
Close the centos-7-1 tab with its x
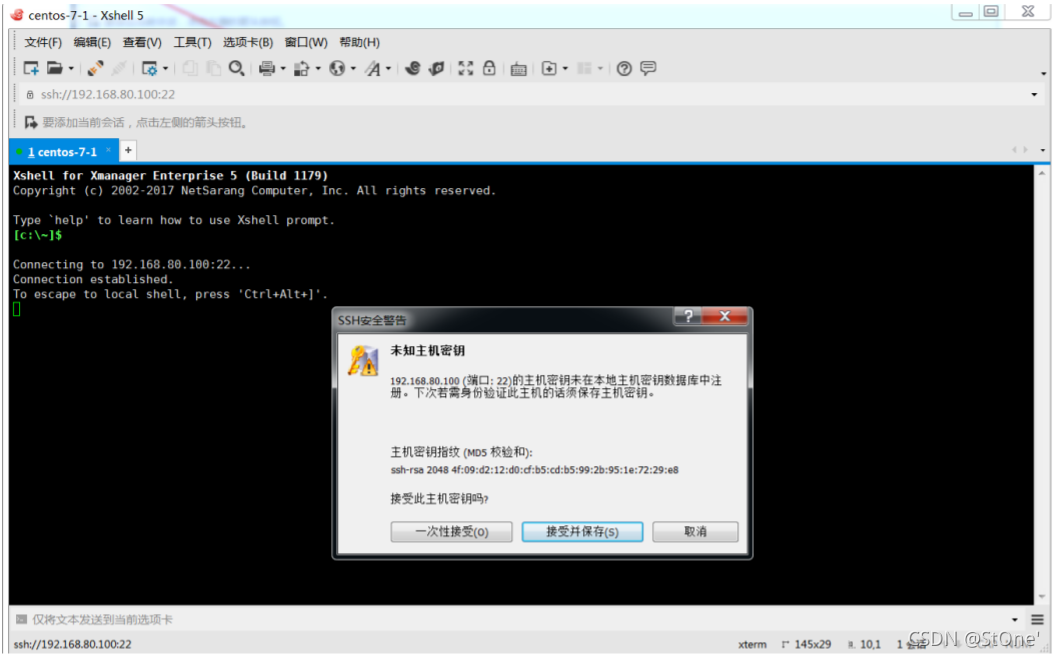click(x=108, y=150)
